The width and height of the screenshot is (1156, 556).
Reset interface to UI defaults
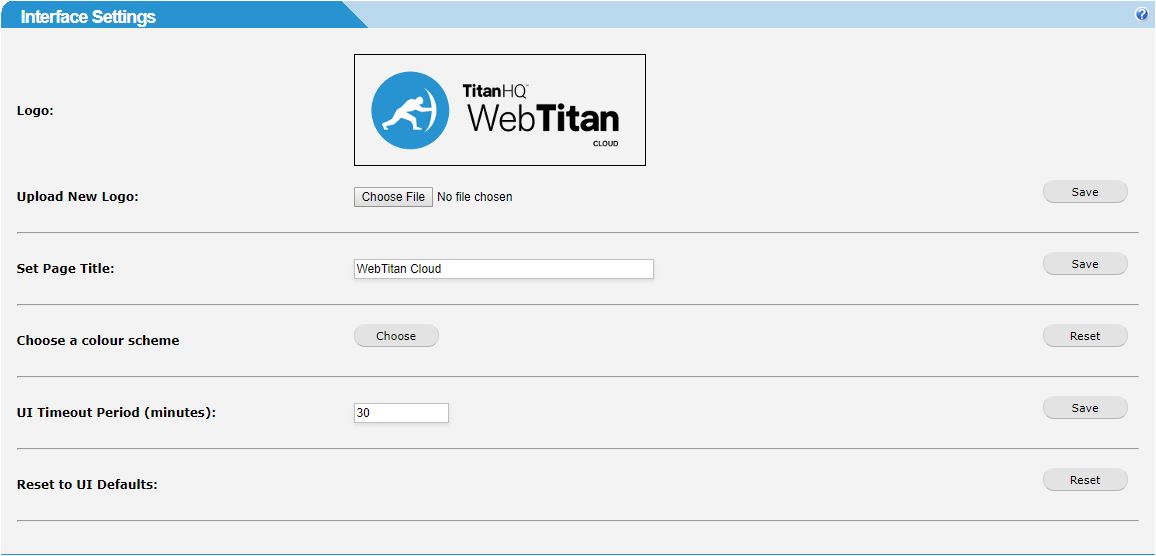1085,479
